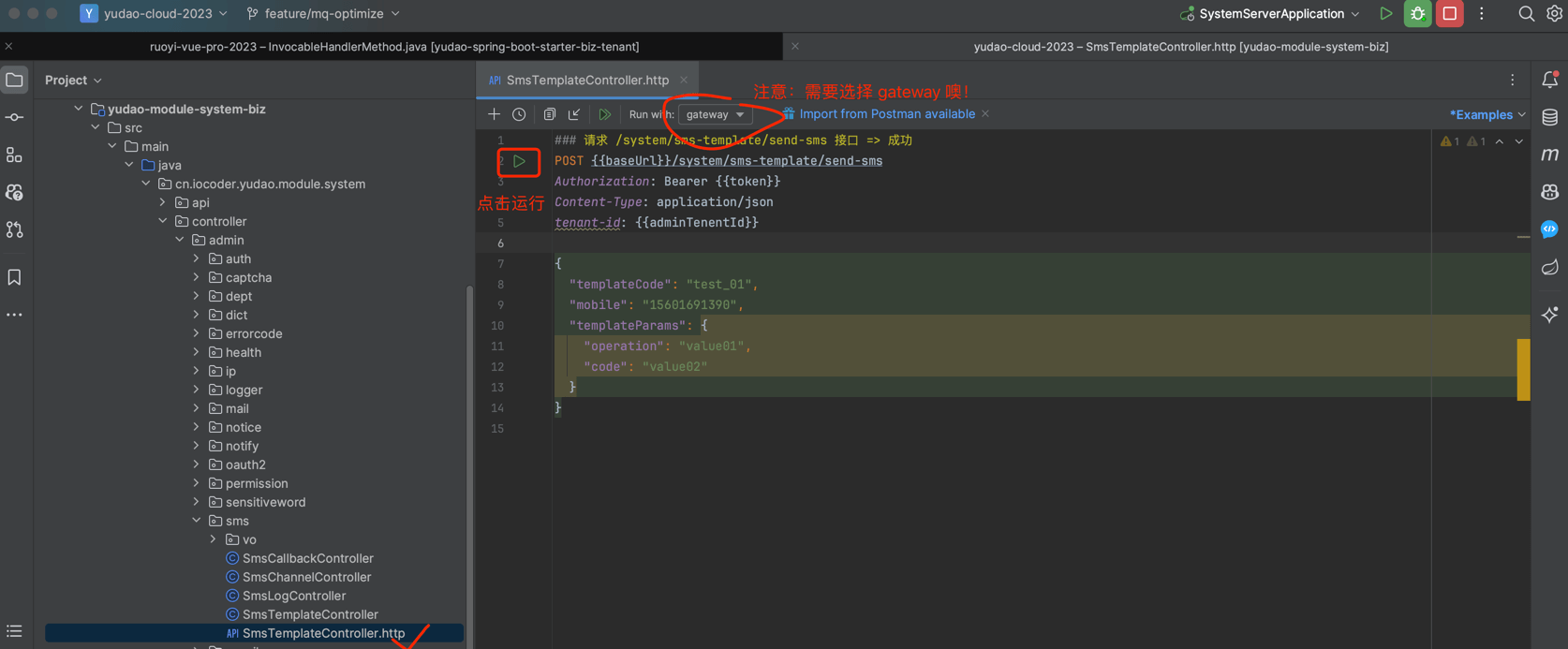Start debugging SystemServerApplication
This screenshot has height=649, width=1568.
[1417, 14]
